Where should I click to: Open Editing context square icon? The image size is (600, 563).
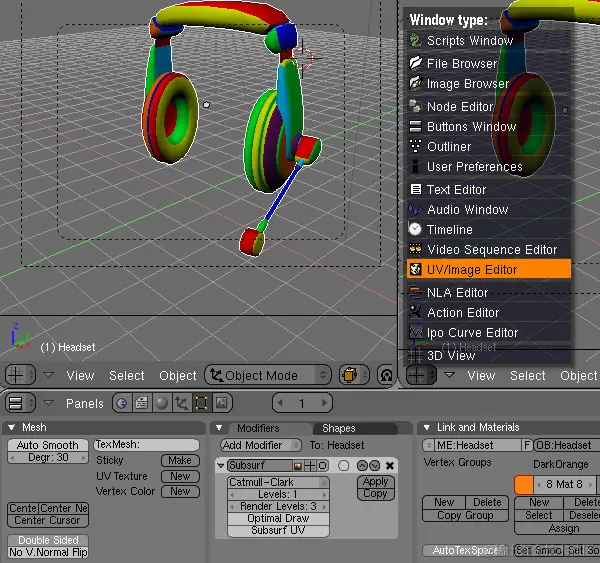pyautogui.click(x=202, y=403)
